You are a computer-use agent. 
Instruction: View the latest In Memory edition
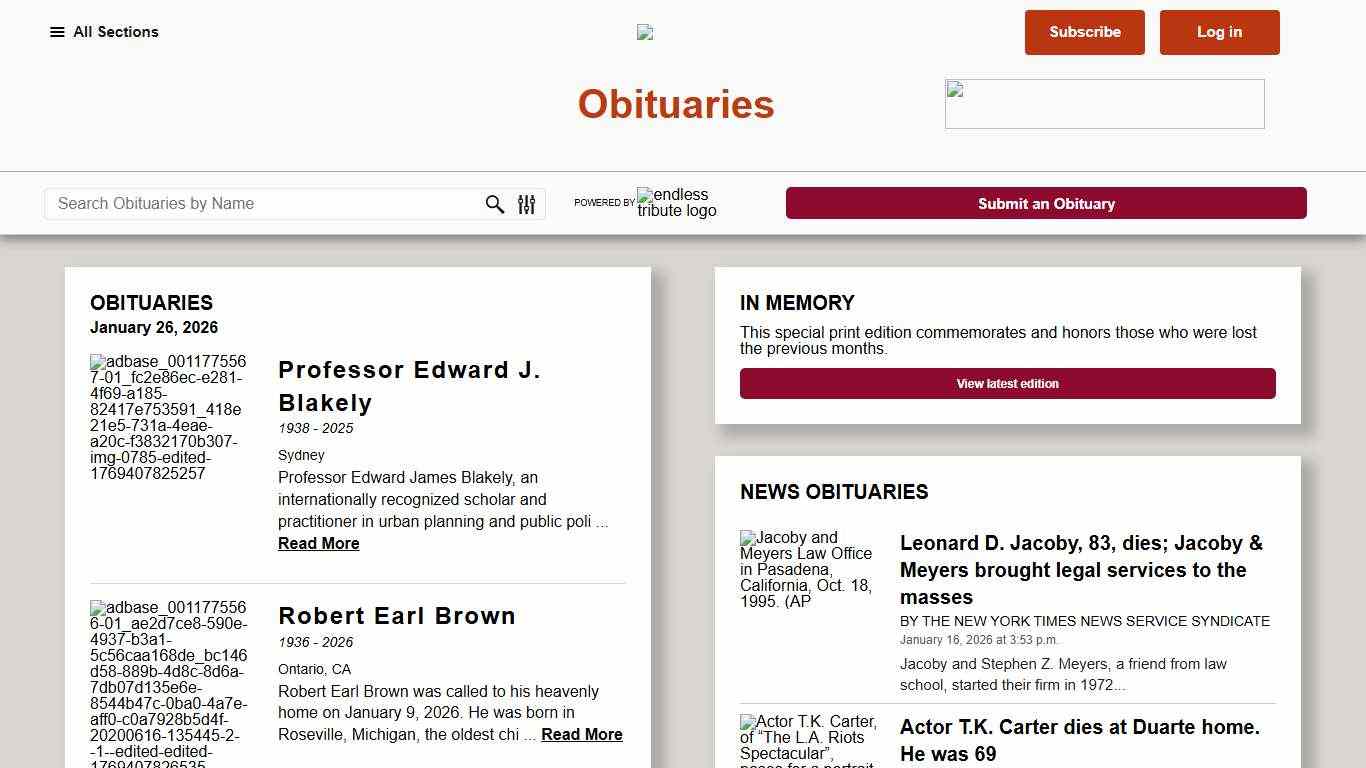1007,383
